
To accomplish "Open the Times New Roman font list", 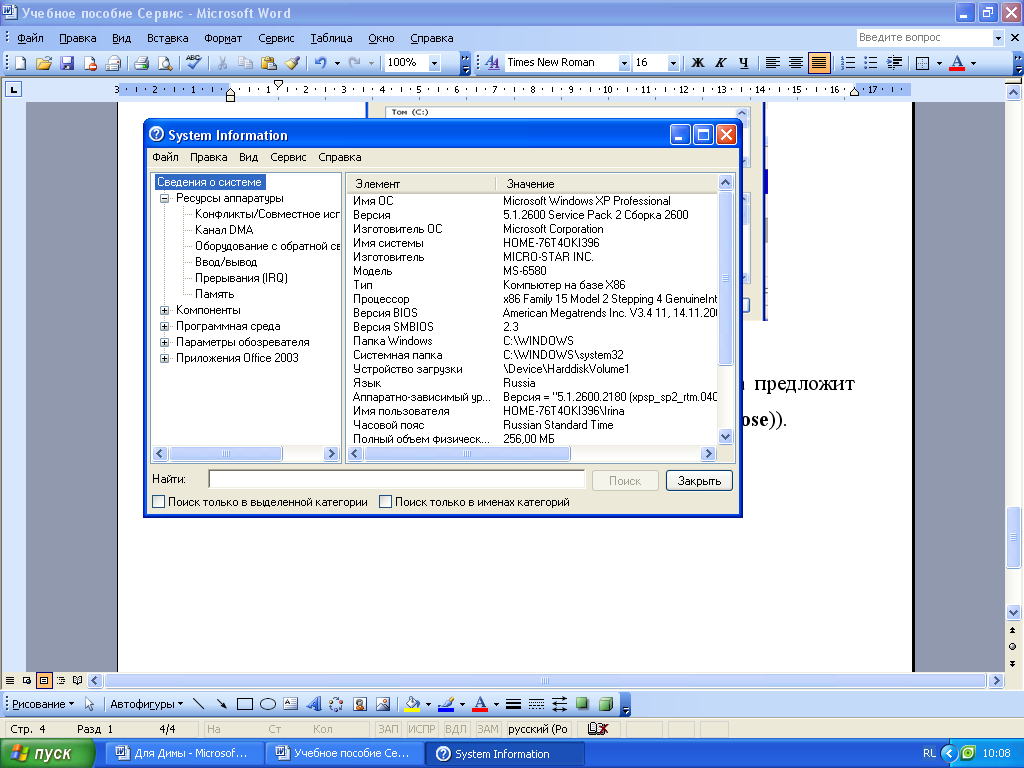I will tap(624, 63).
